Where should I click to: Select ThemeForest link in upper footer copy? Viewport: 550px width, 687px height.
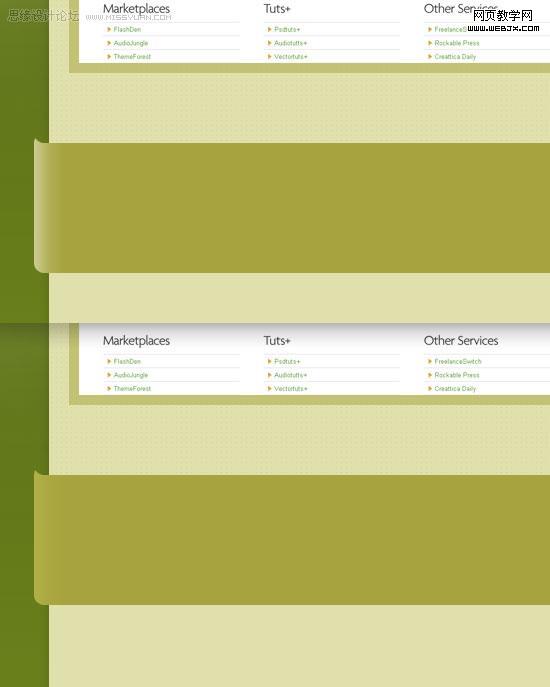click(x=132, y=57)
